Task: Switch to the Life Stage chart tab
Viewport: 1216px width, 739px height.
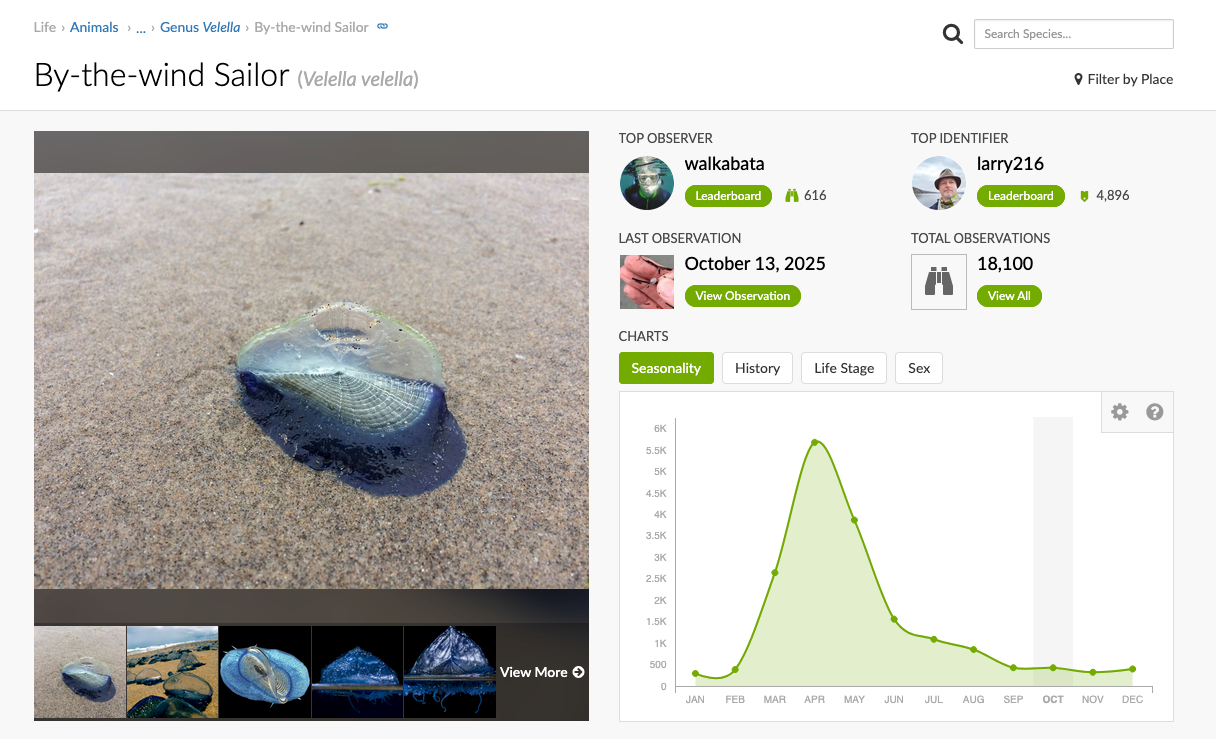Action: [843, 368]
